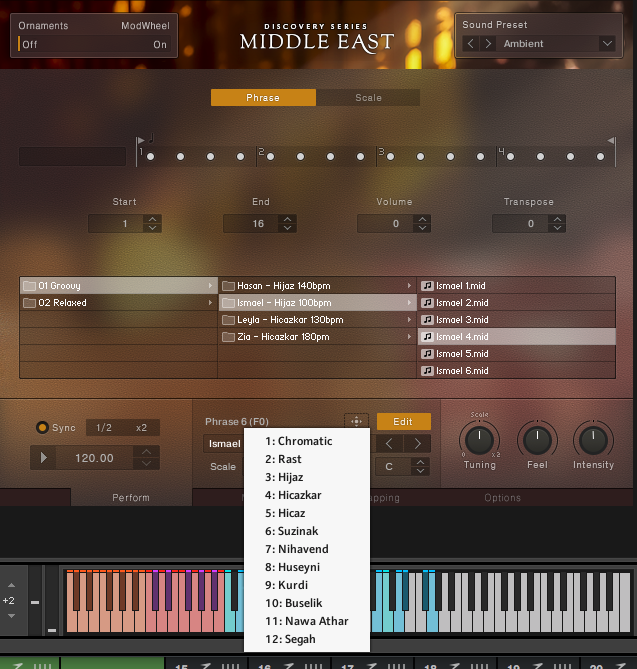
Task: Increase the Transpose value
Action: 557,219
